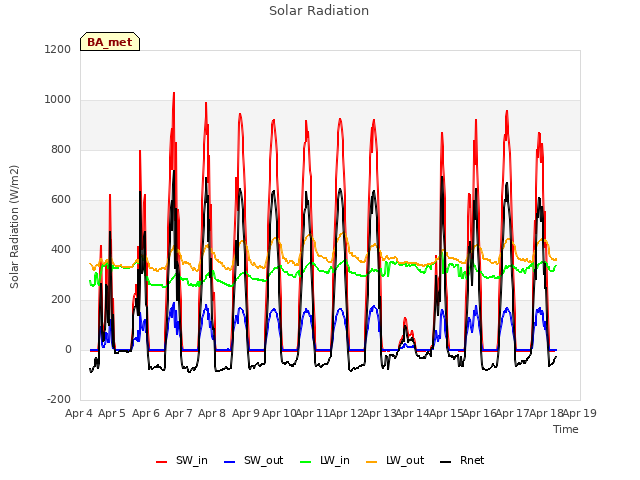Click the Apr 10 x-axis label
The height and width of the screenshot is (480, 640).
click(279, 413)
